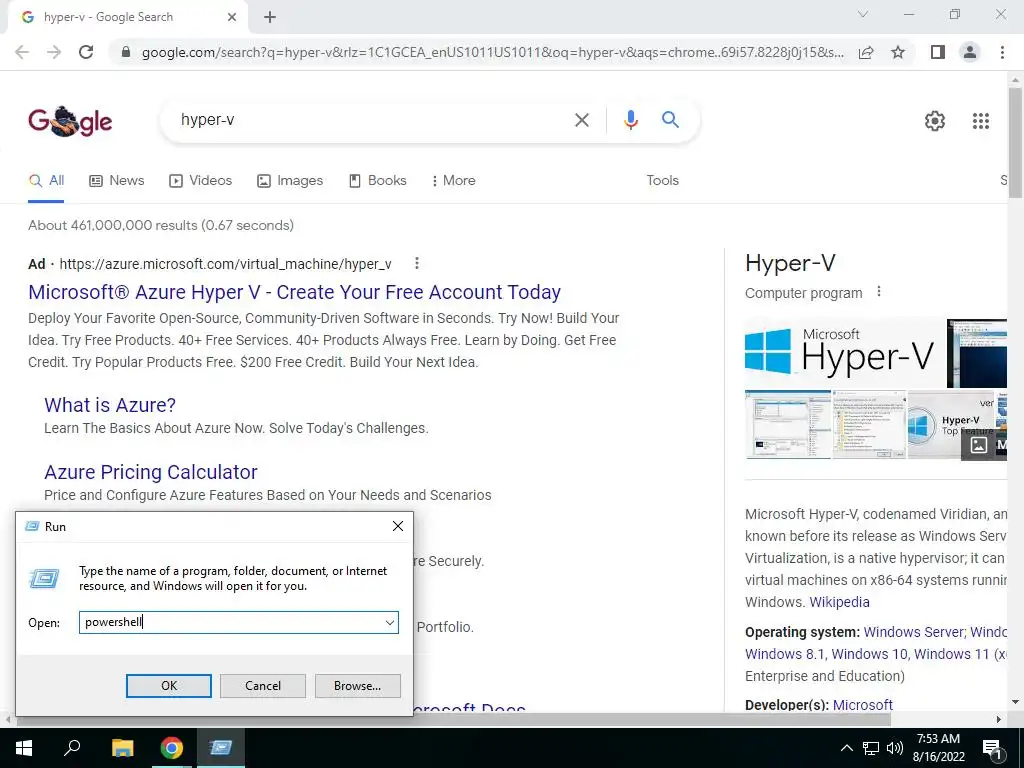Confirm Run dialog with OK
1024x768 pixels.
[x=168, y=686]
